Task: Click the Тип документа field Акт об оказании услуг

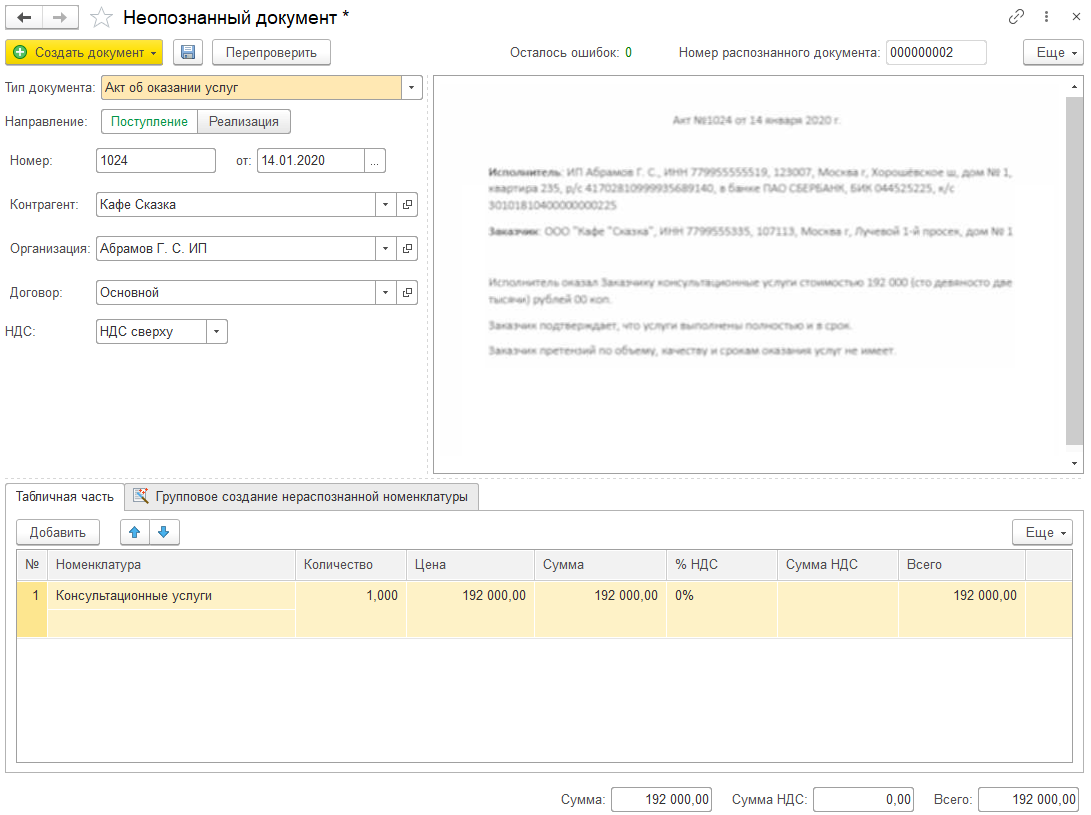Action: coord(252,88)
